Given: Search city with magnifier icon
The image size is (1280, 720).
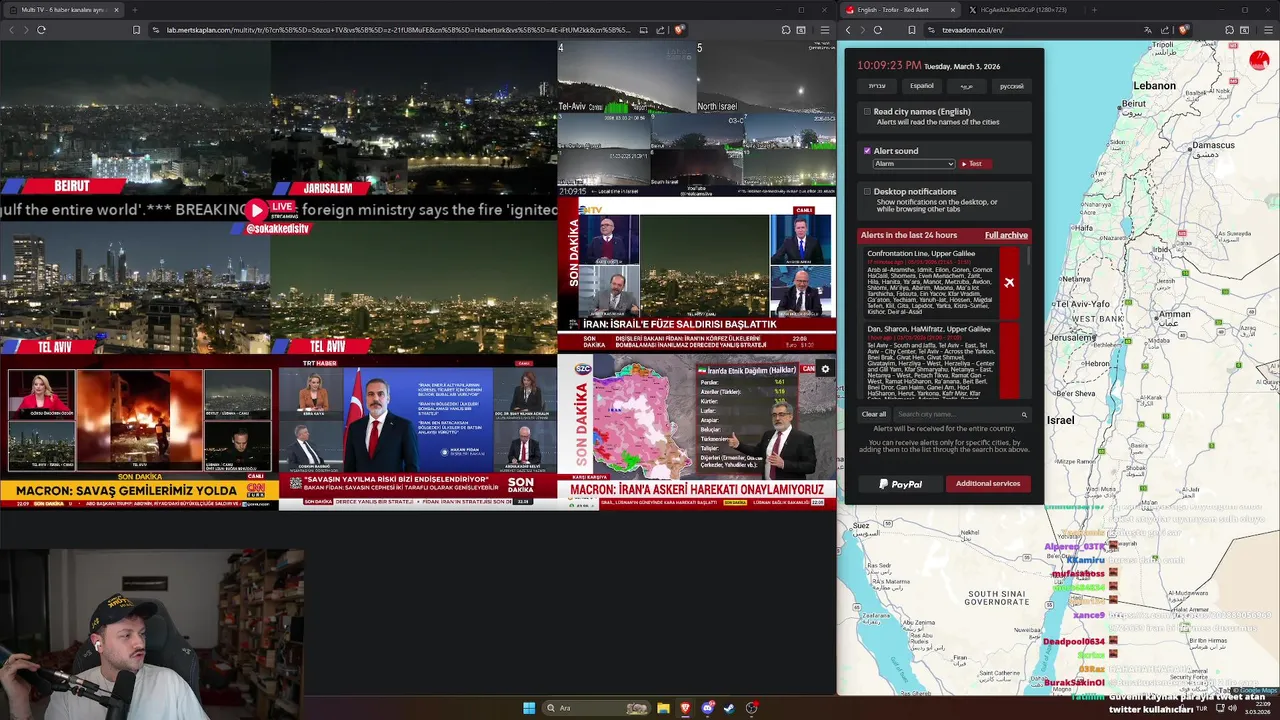Looking at the screenshot, I should click(x=1024, y=414).
